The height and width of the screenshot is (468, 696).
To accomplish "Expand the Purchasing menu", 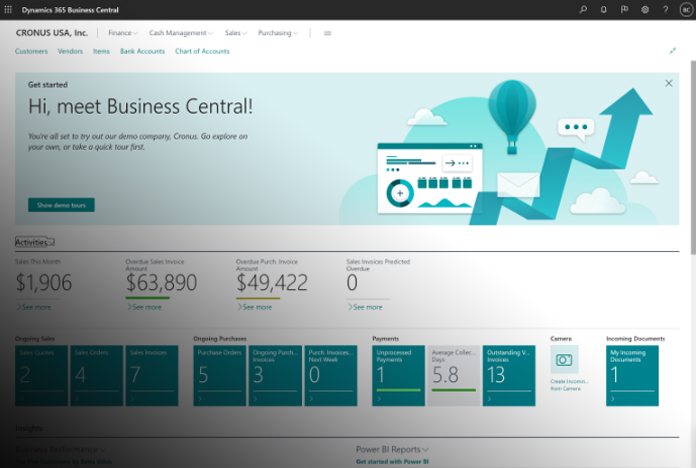I will pos(278,33).
